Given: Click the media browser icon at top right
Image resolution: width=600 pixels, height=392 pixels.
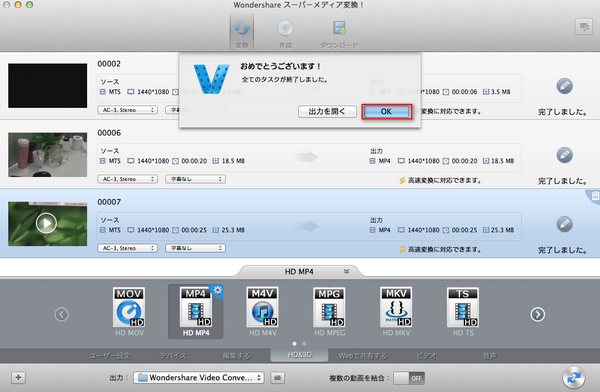Looking at the screenshot, I should tap(584, 26).
